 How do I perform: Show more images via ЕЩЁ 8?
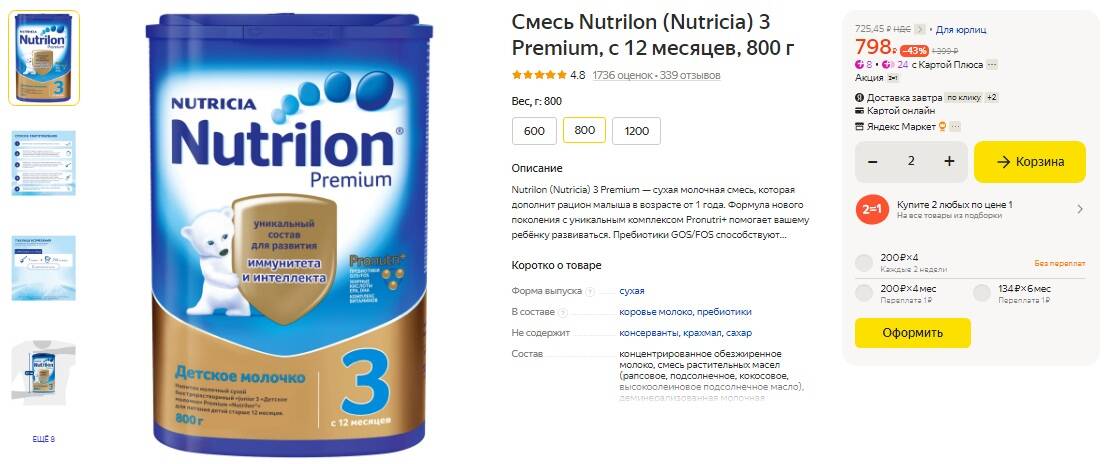44,439
